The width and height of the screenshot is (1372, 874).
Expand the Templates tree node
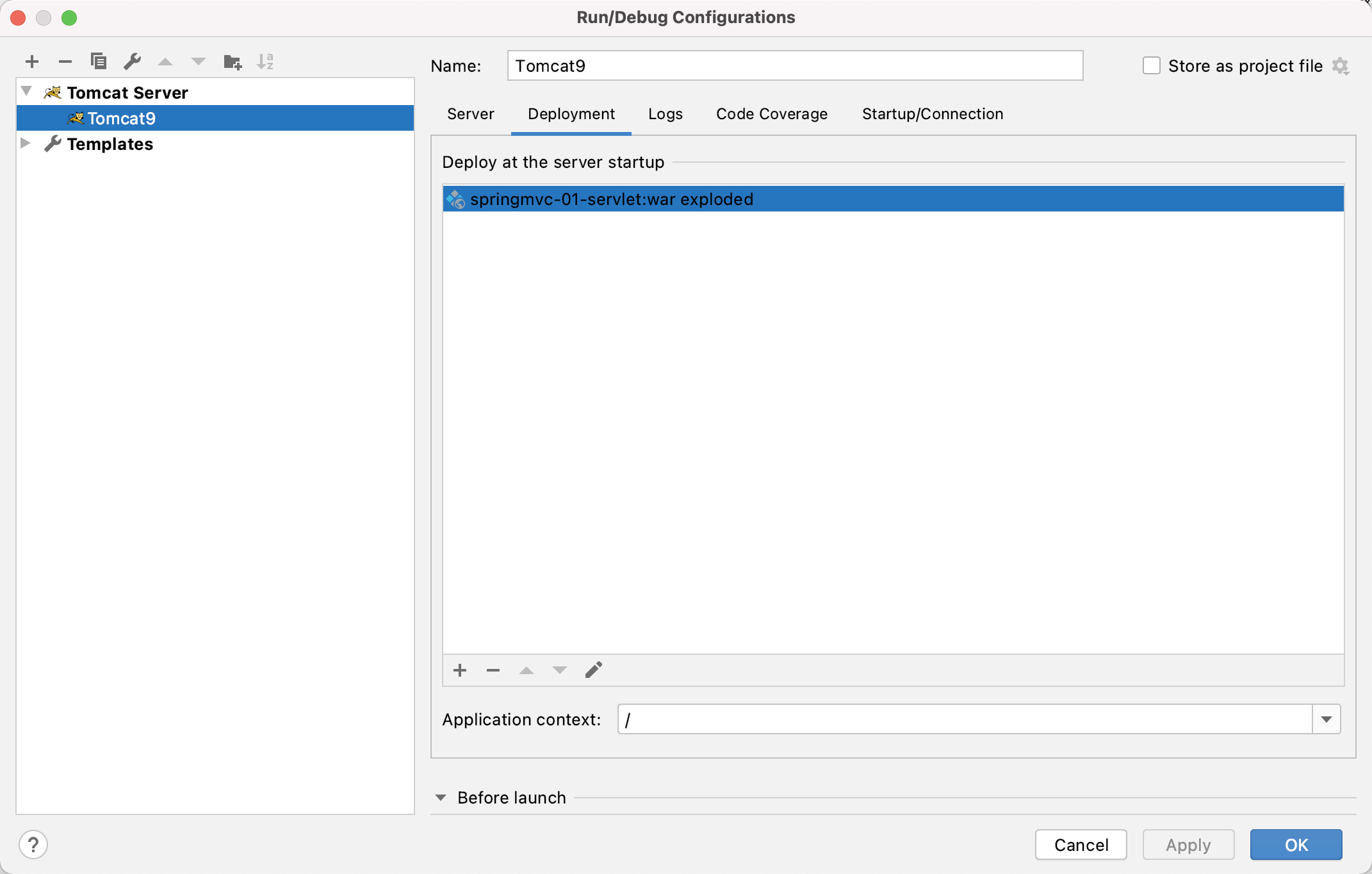[26, 143]
